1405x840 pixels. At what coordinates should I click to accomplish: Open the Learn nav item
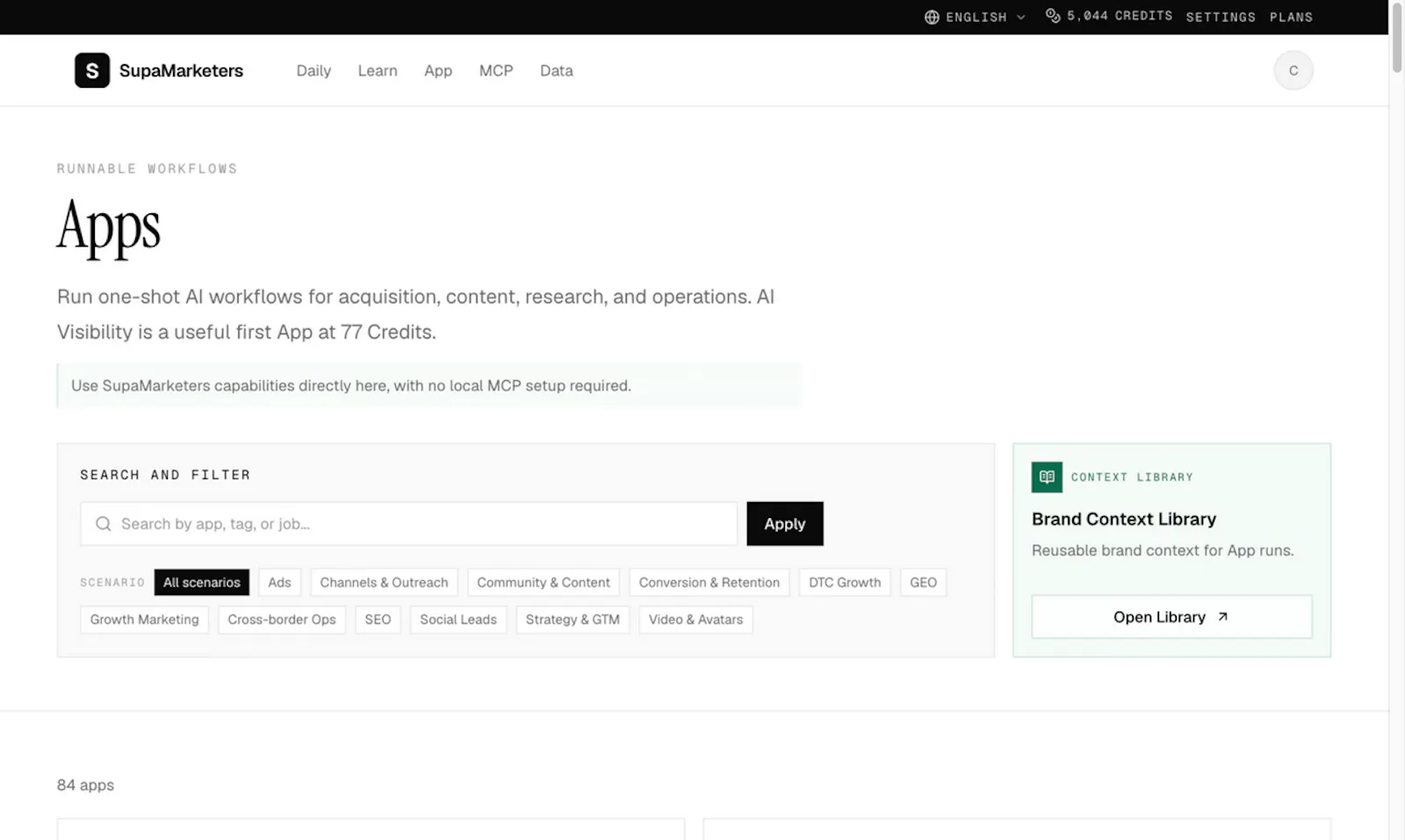click(x=378, y=70)
